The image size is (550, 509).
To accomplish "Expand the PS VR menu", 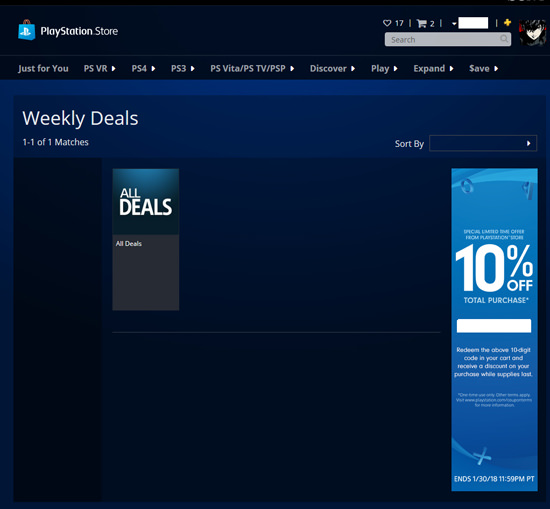I will click(100, 68).
